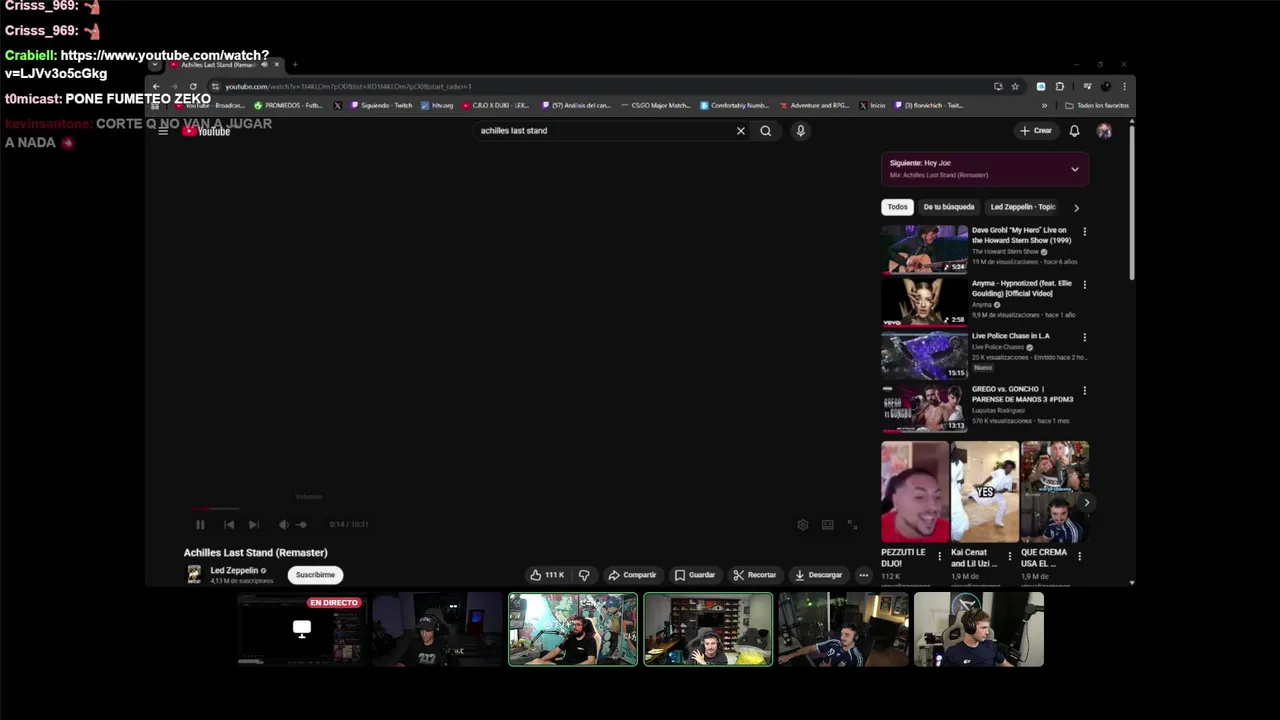Screen dimensions: 1280x720
Task: Open Siguiendo - Twitch bookmark
Action: (381, 105)
